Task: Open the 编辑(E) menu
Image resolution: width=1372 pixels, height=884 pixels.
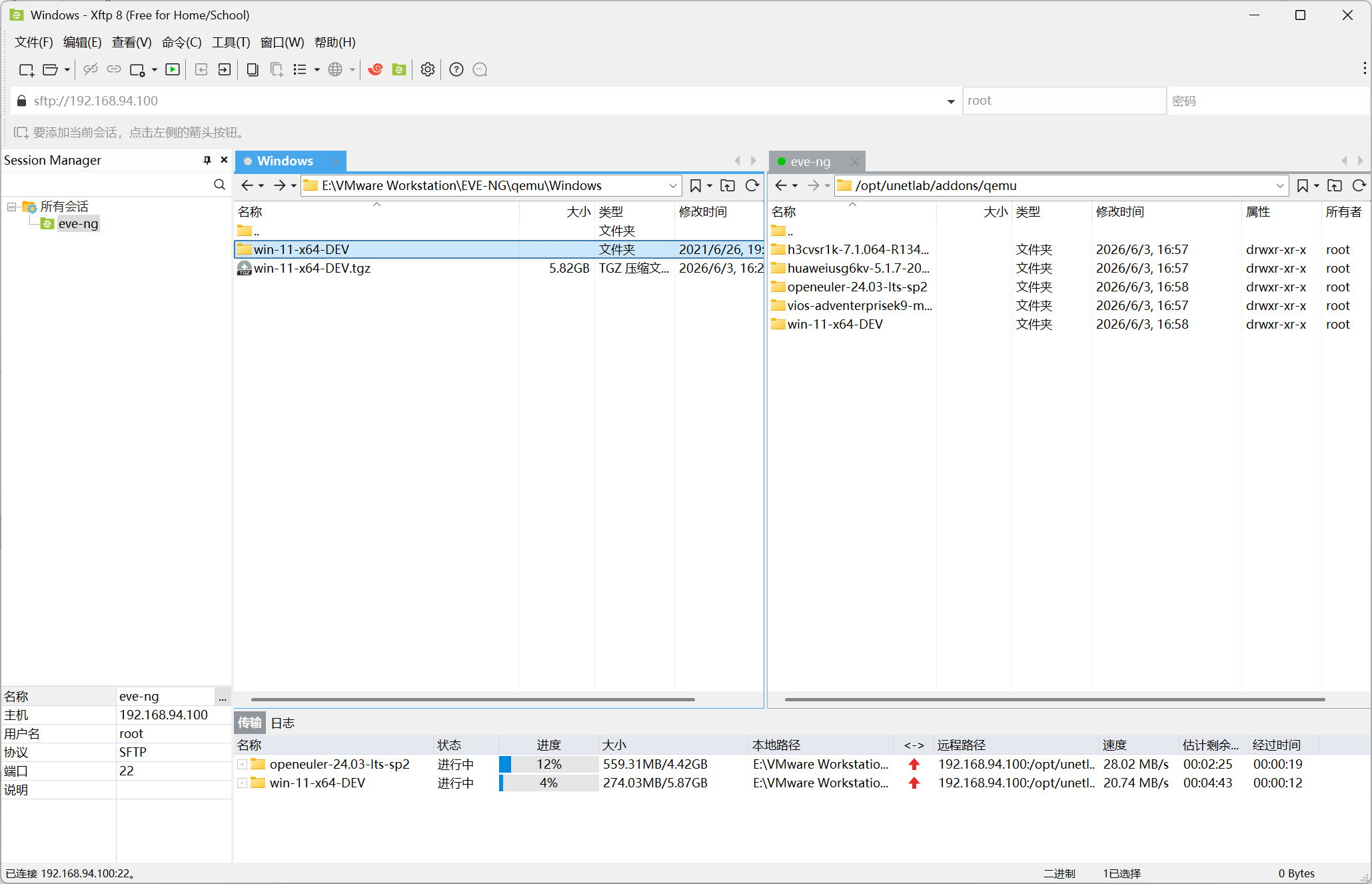Action: click(83, 42)
